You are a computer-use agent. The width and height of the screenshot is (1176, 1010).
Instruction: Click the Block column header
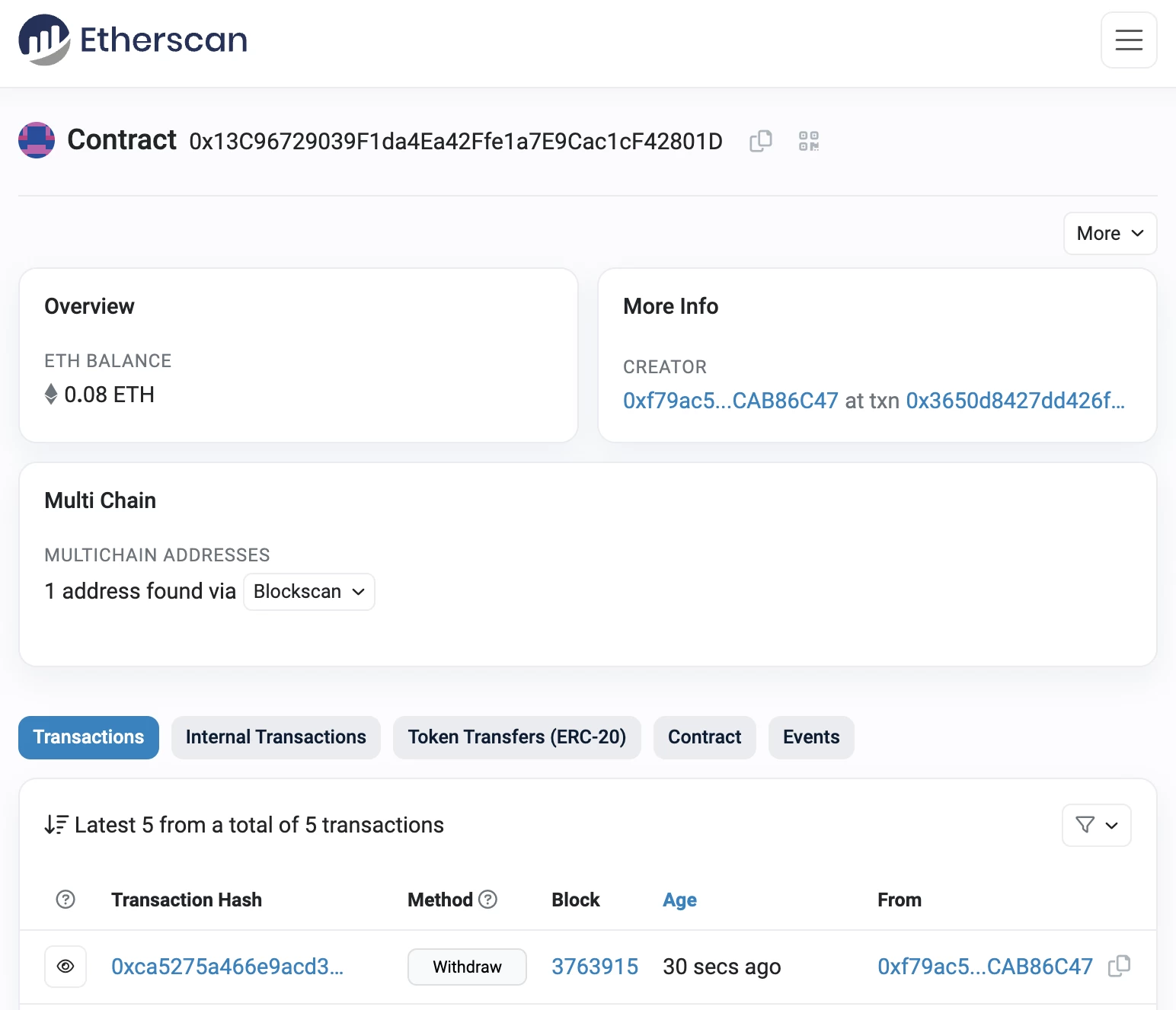[x=576, y=900]
